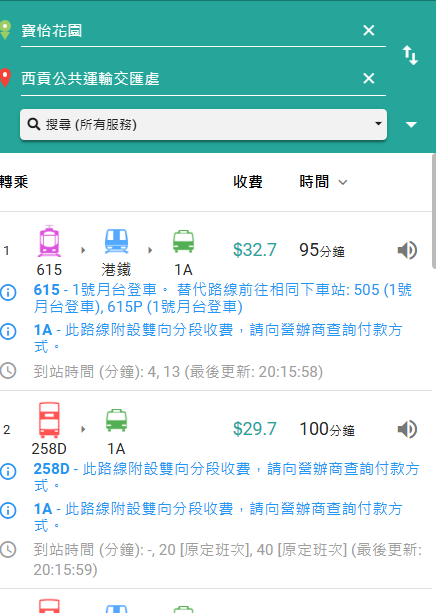Click the 轉乘 column header
The height and width of the screenshot is (613, 436).
point(14,182)
